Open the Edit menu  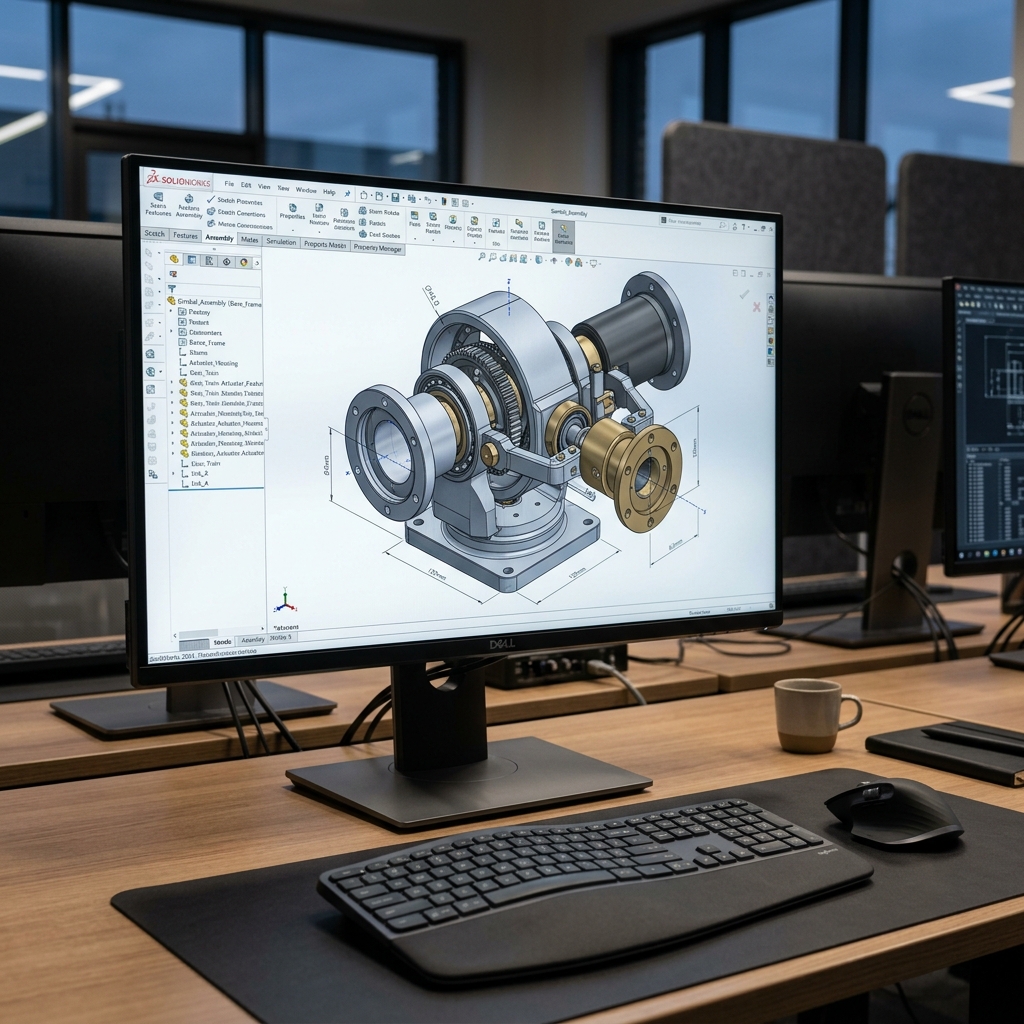(x=246, y=184)
